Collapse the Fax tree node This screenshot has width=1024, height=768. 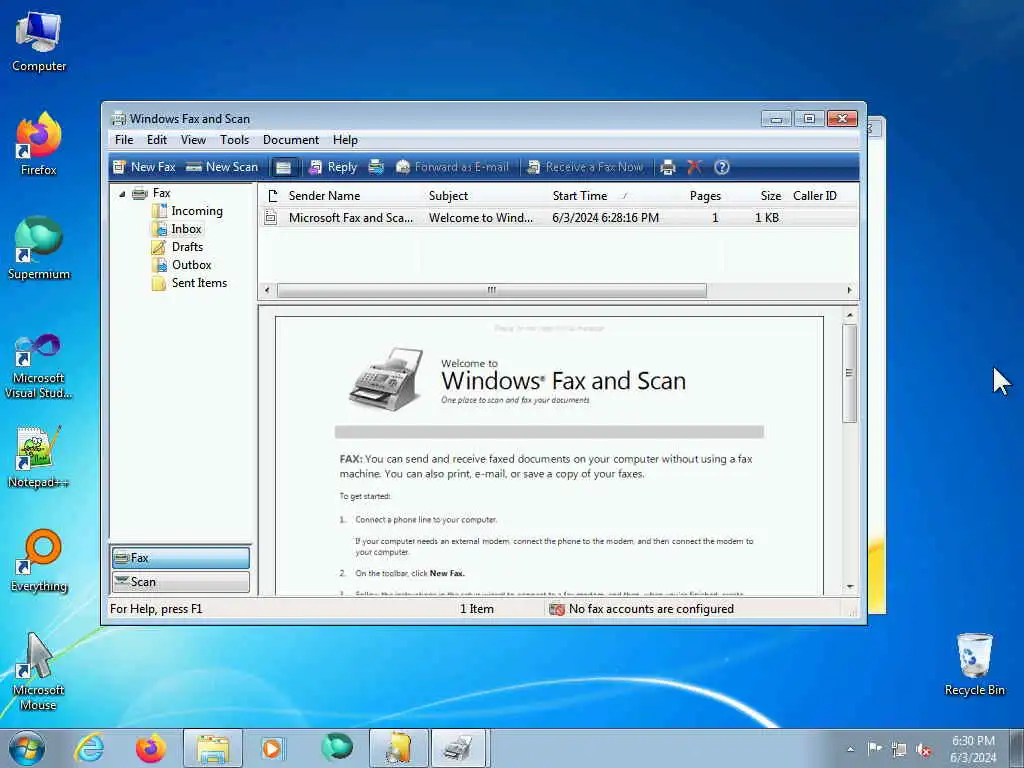point(122,194)
